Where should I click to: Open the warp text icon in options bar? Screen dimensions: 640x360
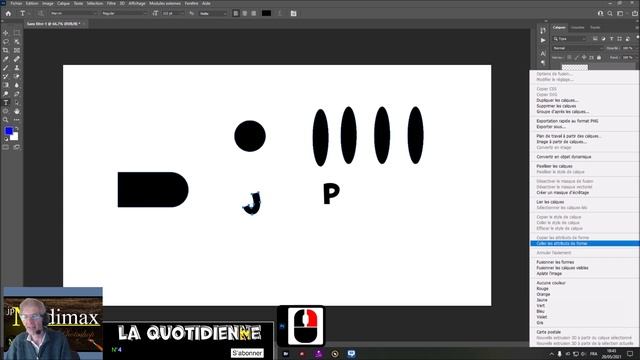click(x=280, y=13)
